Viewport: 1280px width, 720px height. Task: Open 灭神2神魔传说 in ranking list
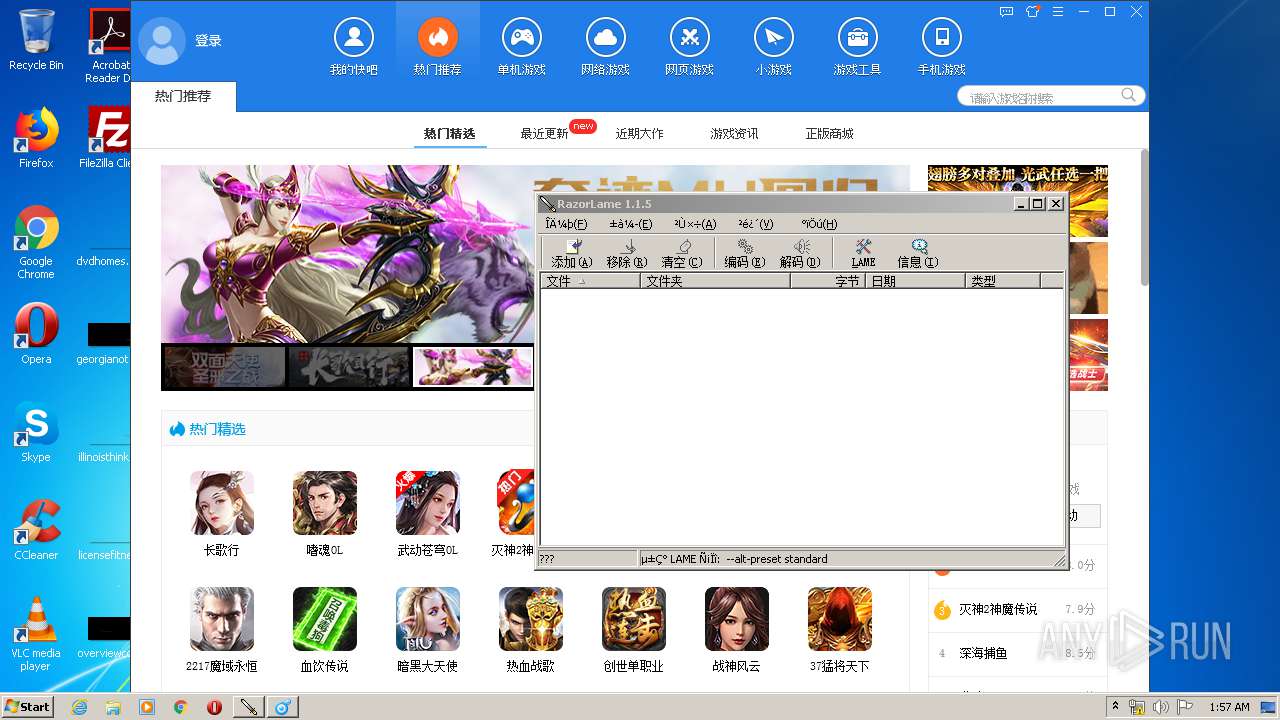pos(998,609)
